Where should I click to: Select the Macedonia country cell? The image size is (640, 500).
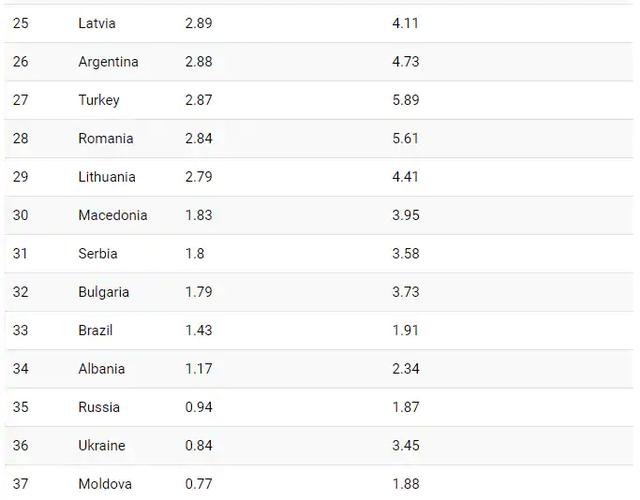112,215
